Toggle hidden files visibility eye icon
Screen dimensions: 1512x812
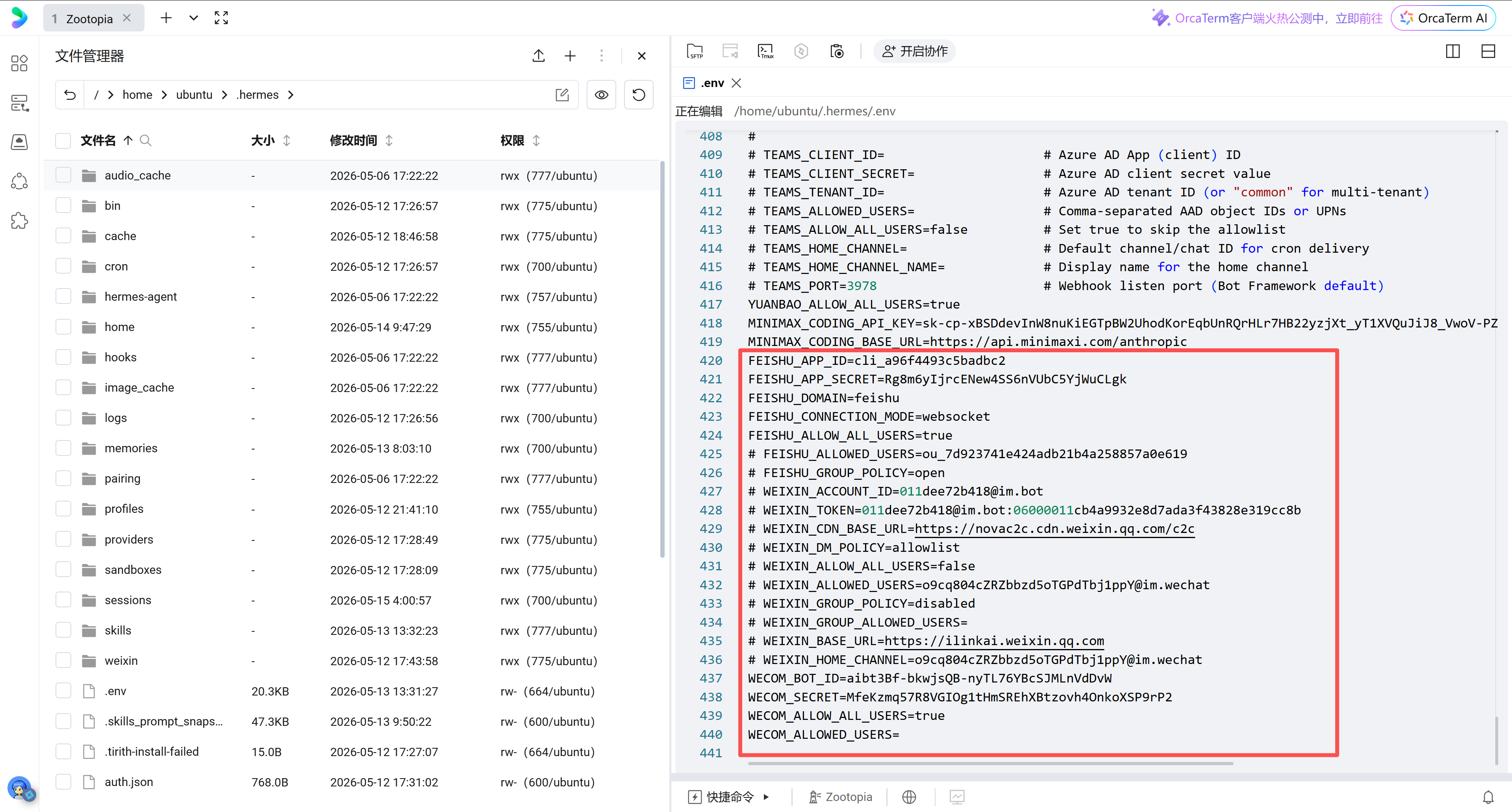[x=602, y=95]
